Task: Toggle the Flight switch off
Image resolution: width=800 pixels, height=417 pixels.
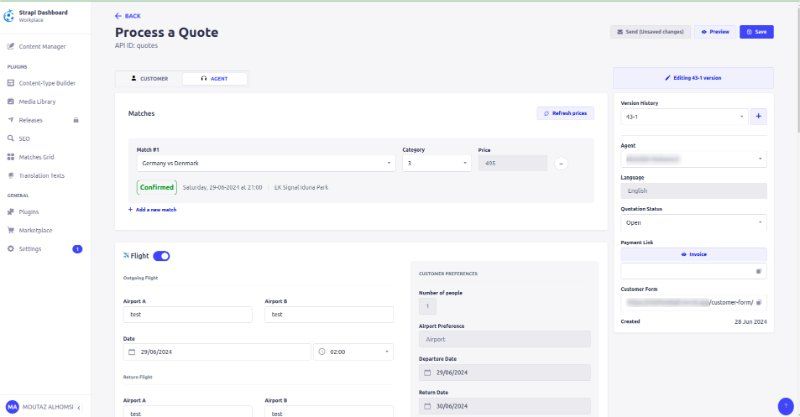Action: click(161, 256)
